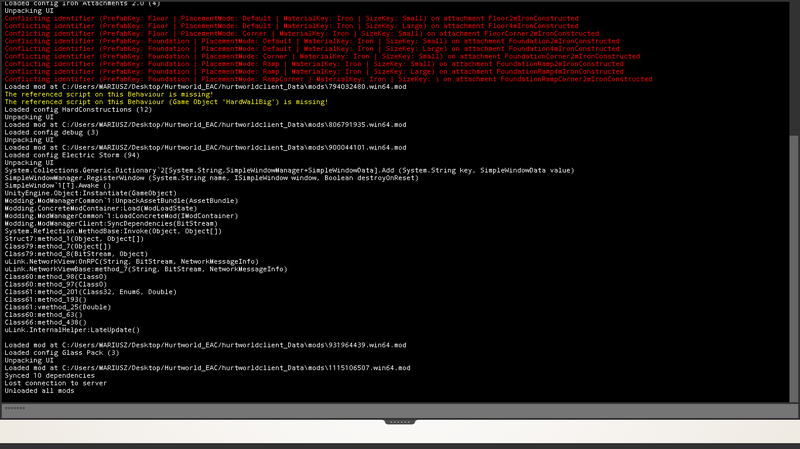The image size is (800, 449).
Task: Click the console command input field
Action: click(399, 411)
